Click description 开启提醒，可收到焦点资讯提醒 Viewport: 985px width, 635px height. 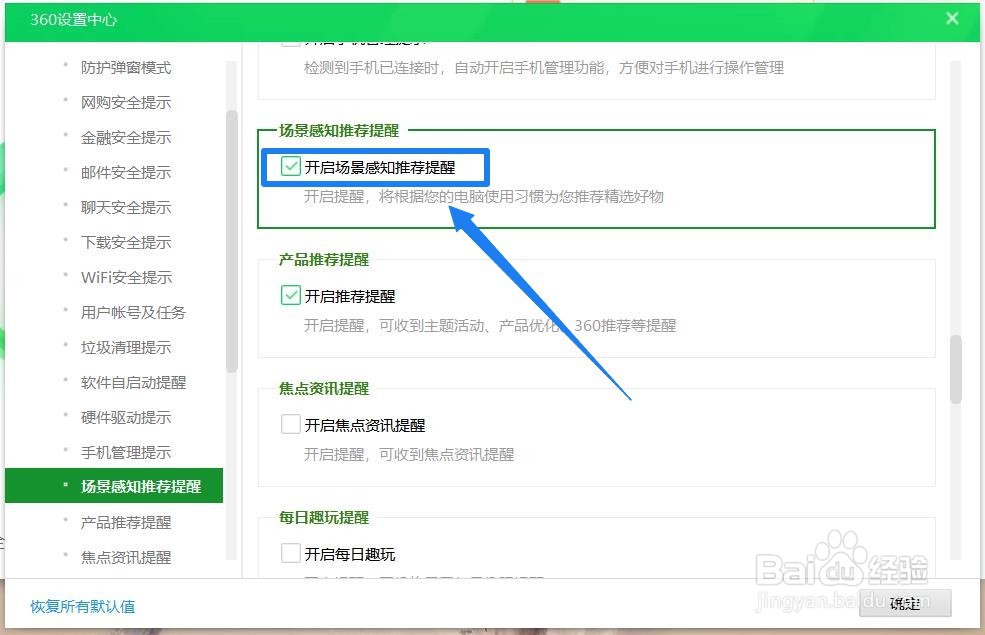click(409, 454)
